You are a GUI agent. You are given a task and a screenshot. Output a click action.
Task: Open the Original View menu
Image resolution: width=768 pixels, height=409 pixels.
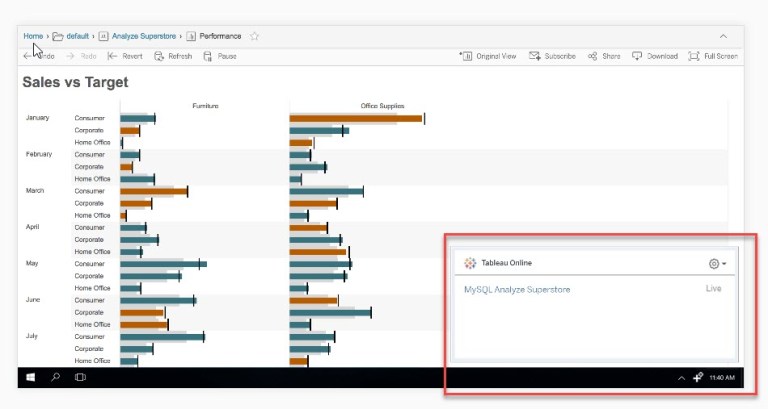[x=489, y=56]
